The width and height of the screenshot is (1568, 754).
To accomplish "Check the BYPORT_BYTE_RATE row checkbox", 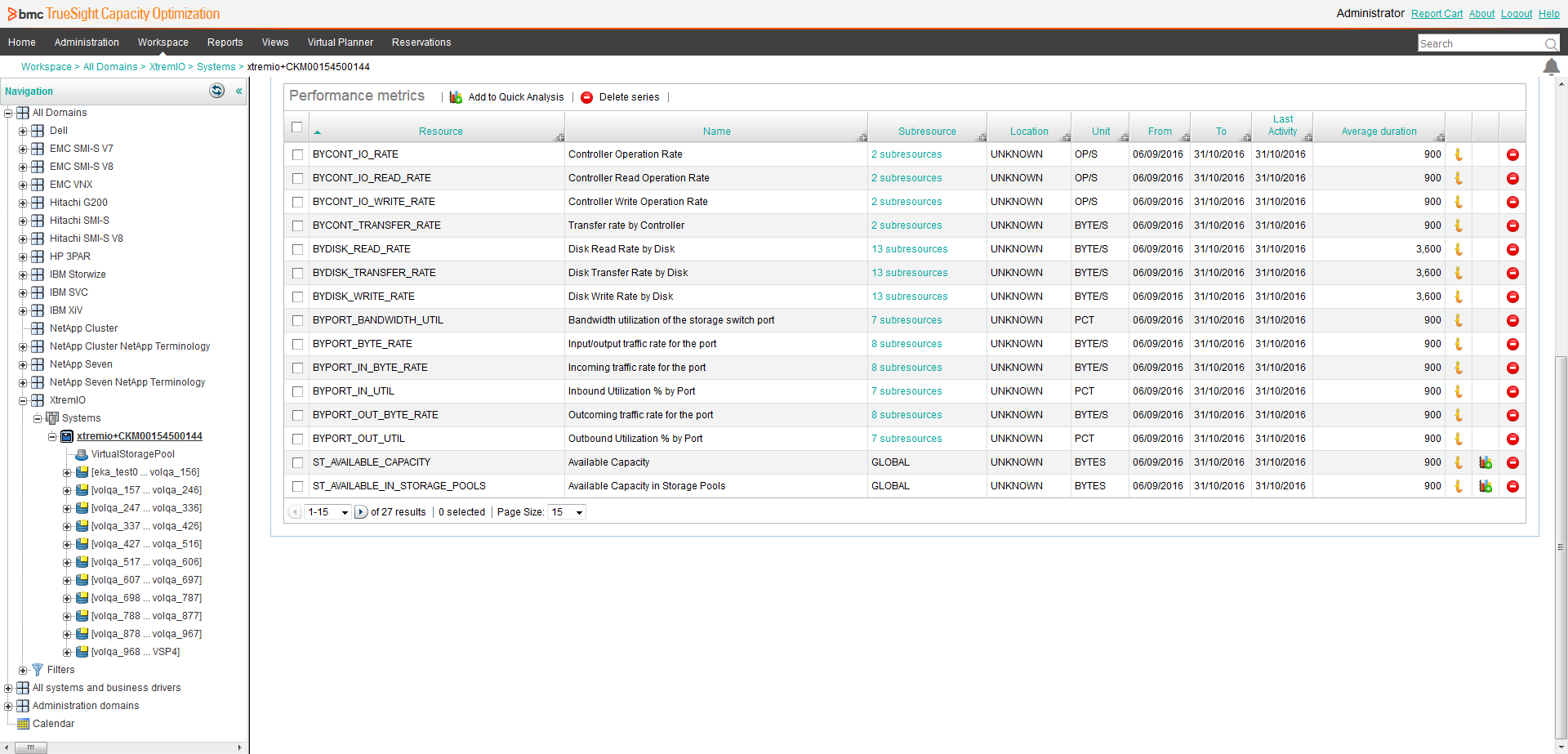I will 297,344.
